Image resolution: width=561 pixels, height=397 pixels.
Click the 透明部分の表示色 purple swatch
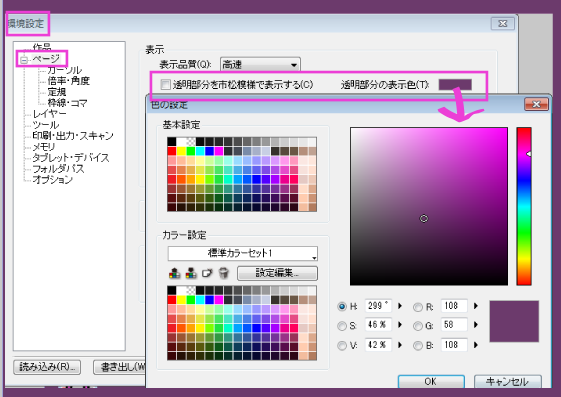click(455, 84)
